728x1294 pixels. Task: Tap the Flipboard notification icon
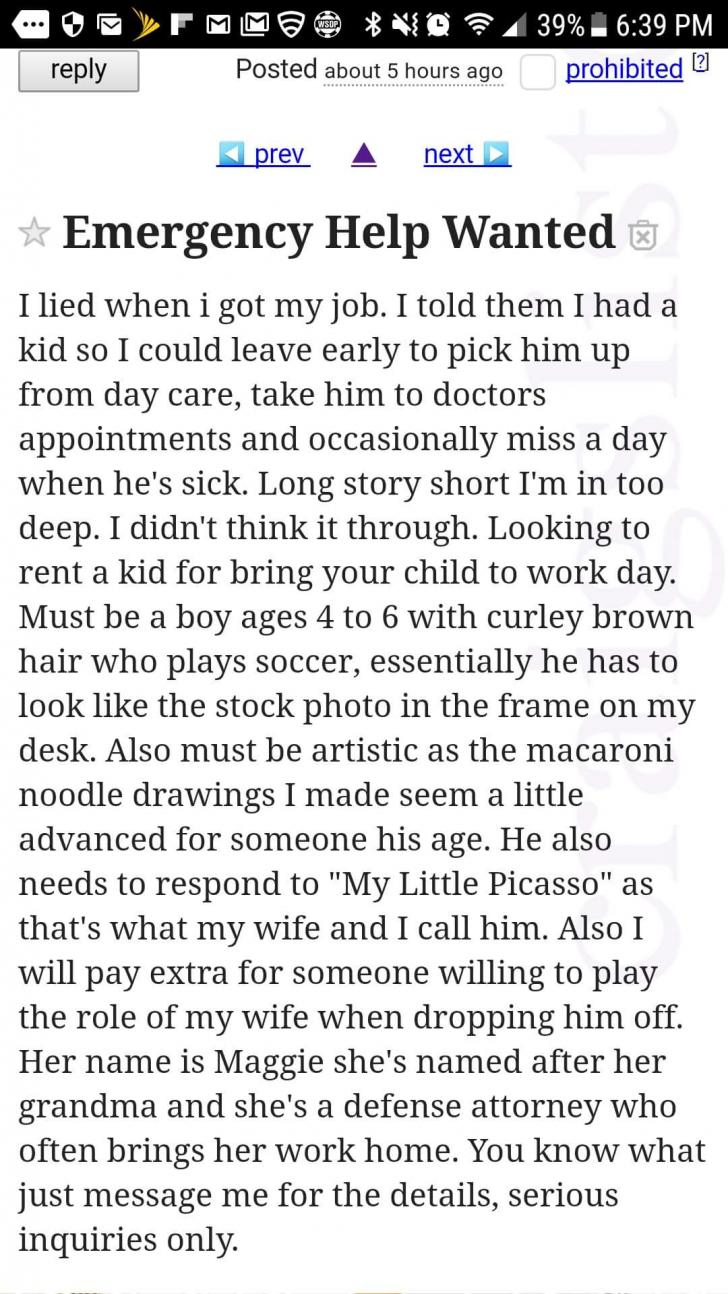(183, 24)
